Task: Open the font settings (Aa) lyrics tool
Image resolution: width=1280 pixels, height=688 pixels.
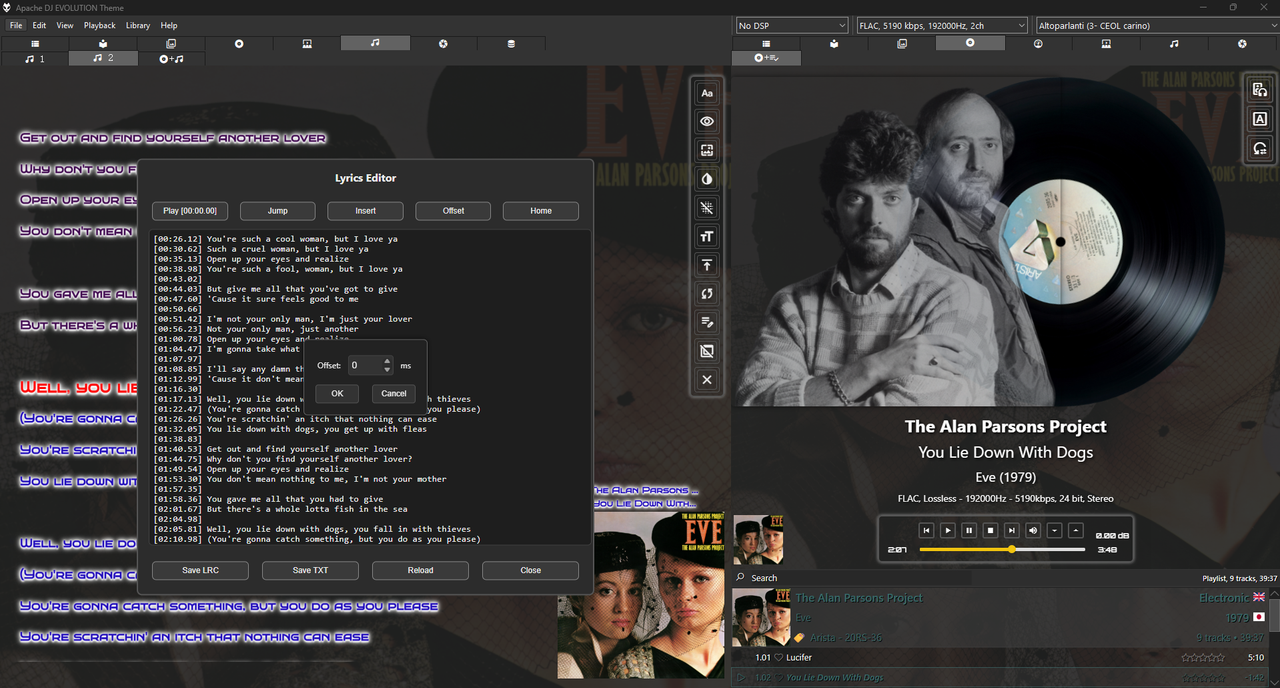Action: tap(707, 93)
